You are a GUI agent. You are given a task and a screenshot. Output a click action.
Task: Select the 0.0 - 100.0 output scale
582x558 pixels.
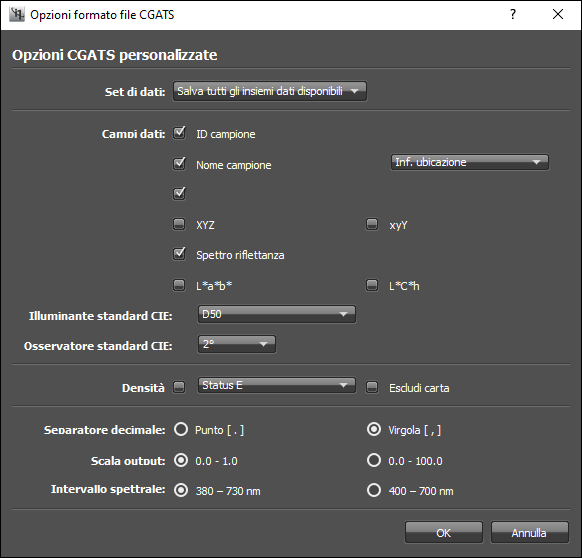coord(374,460)
